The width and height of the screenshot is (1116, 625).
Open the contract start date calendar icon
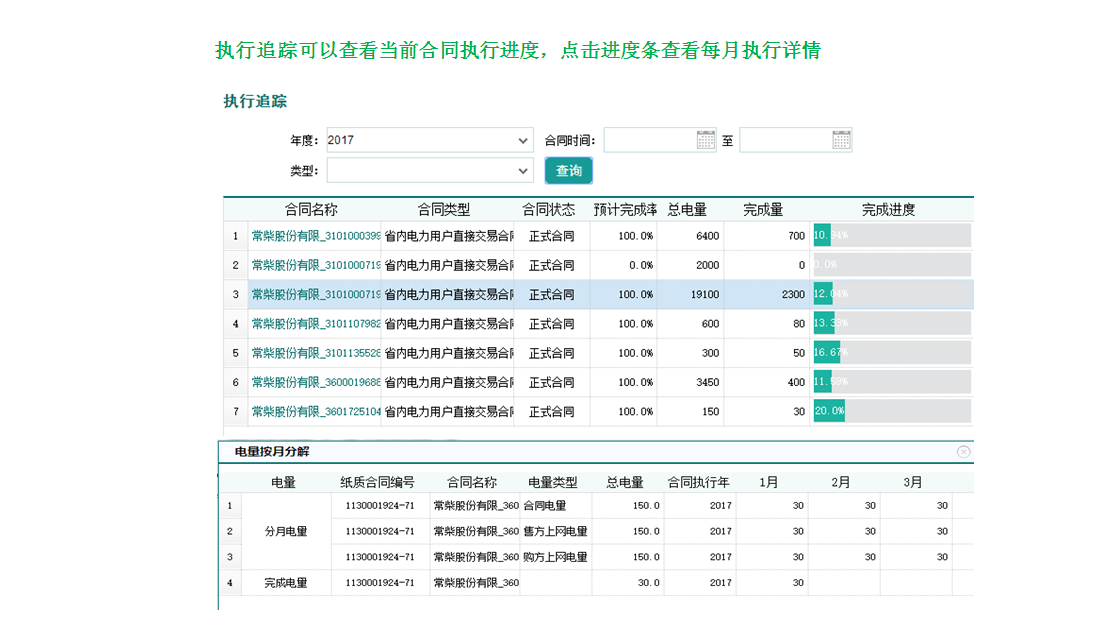pyautogui.click(x=706, y=141)
